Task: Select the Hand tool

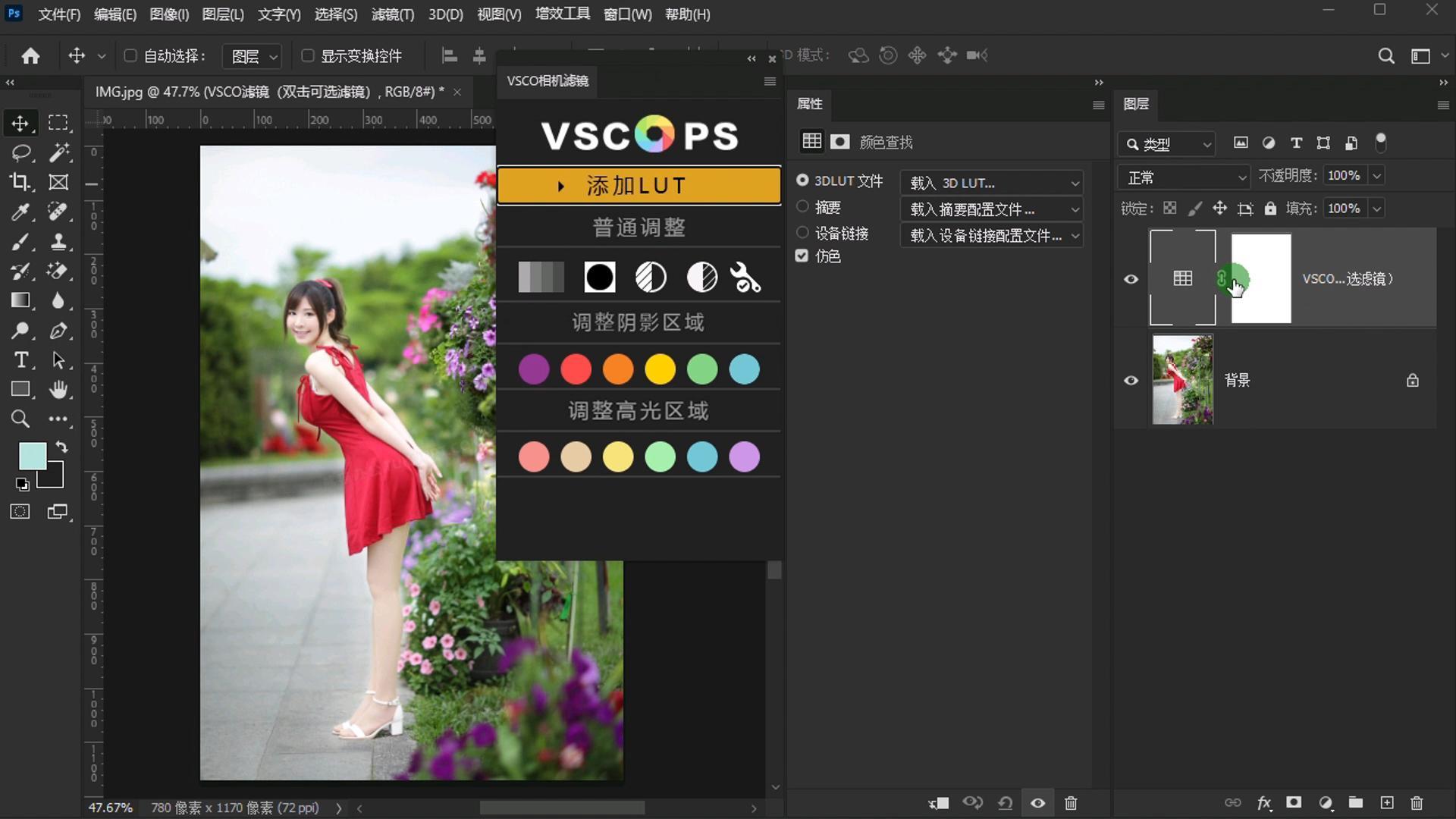Action: coord(58,389)
